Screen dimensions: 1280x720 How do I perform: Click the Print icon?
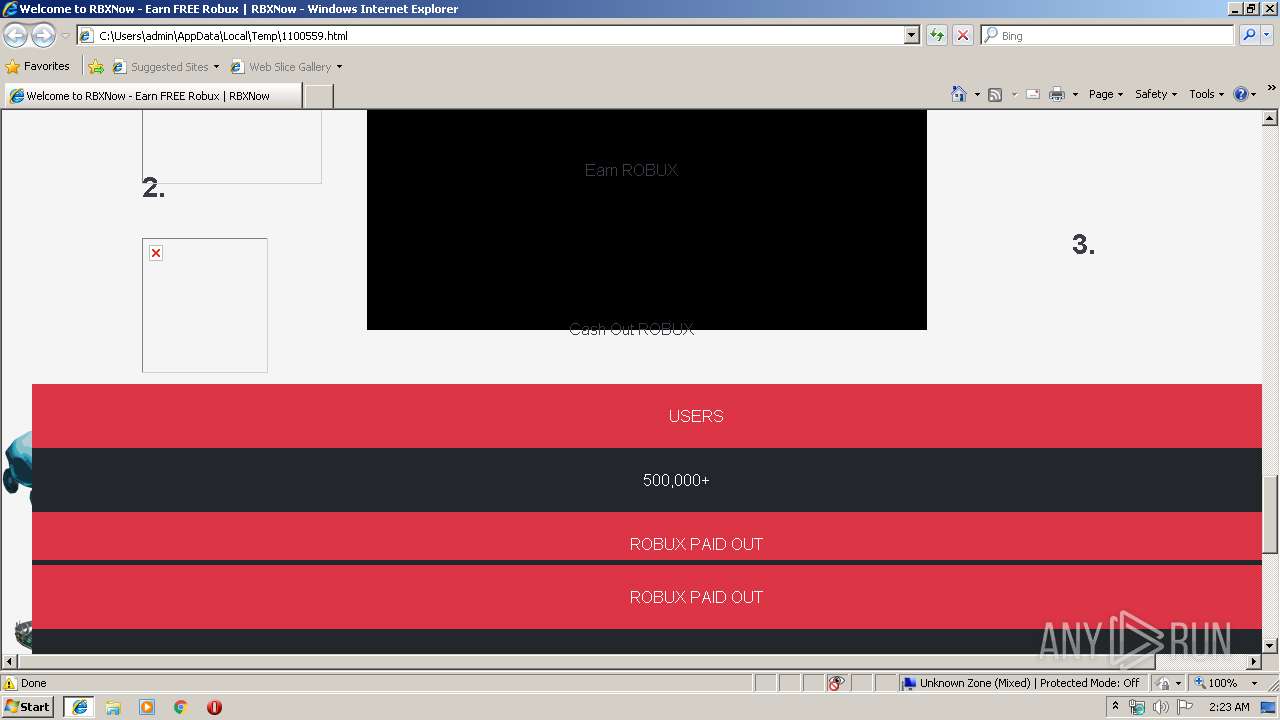[x=1057, y=94]
